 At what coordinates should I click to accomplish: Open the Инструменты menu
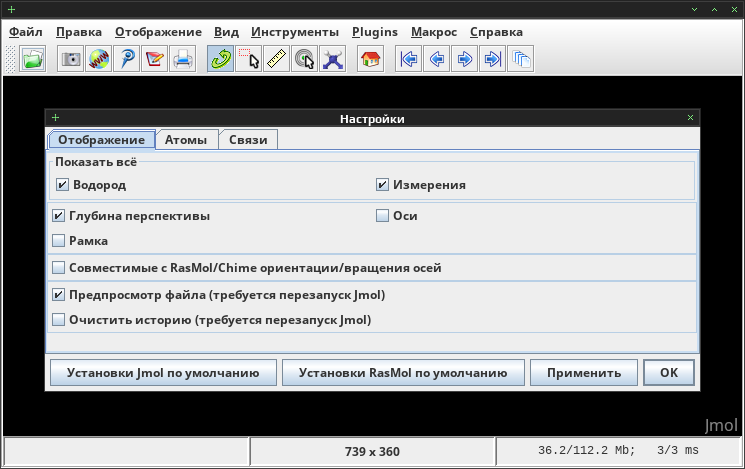click(295, 32)
